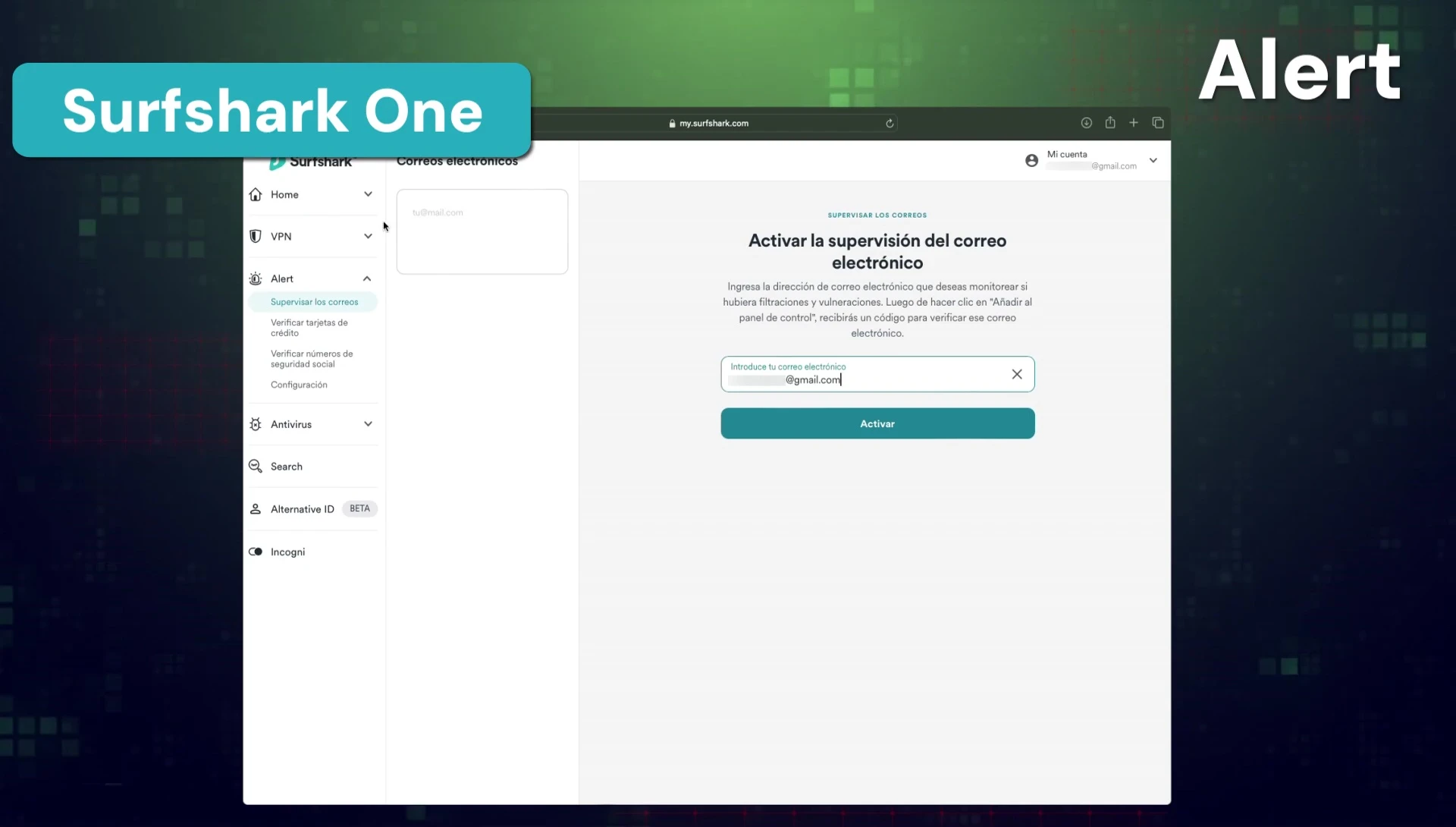The image size is (1456, 827).
Task: Expand the Antivirus menu chevron
Action: point(368,424)
